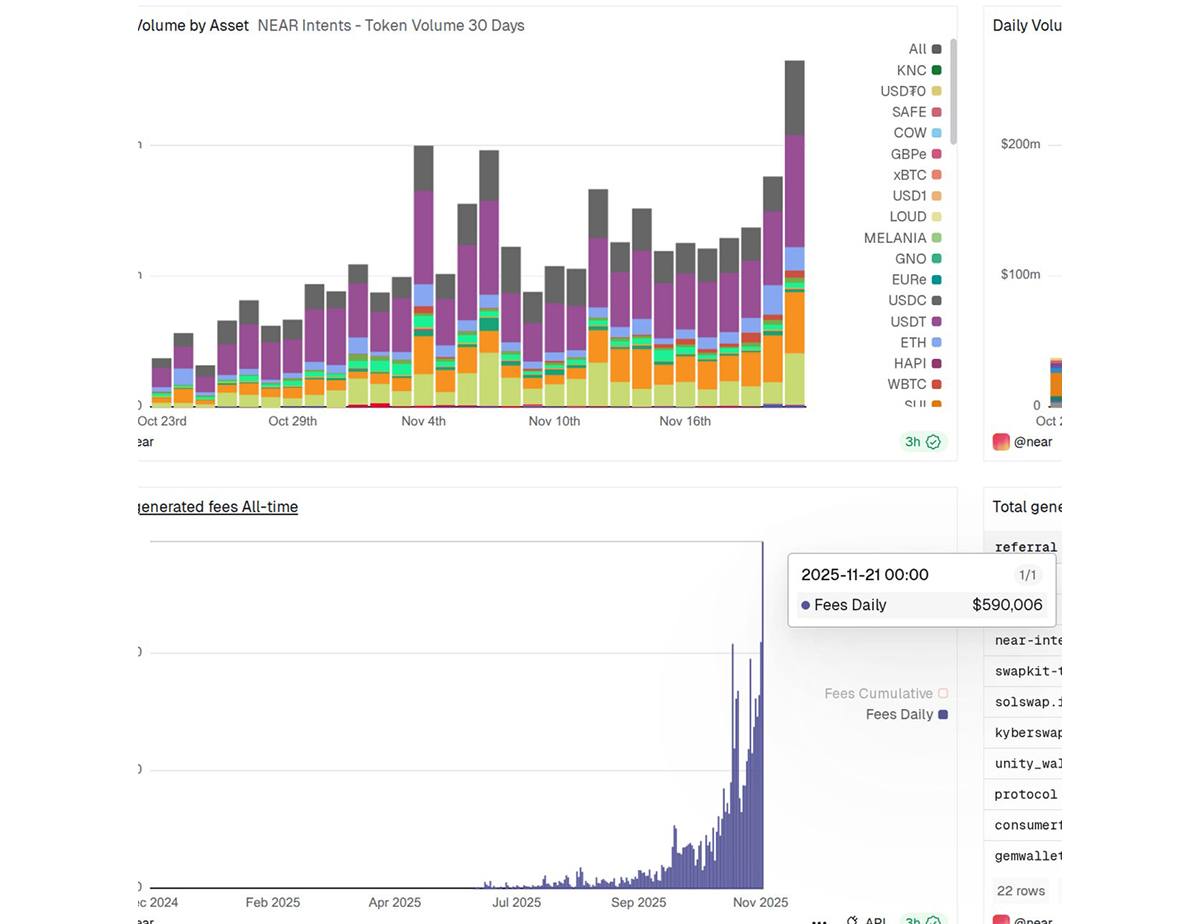1200x924 pixels.
Task: Toggle the xBTC legend entry
Action: (x=917, y=175)
